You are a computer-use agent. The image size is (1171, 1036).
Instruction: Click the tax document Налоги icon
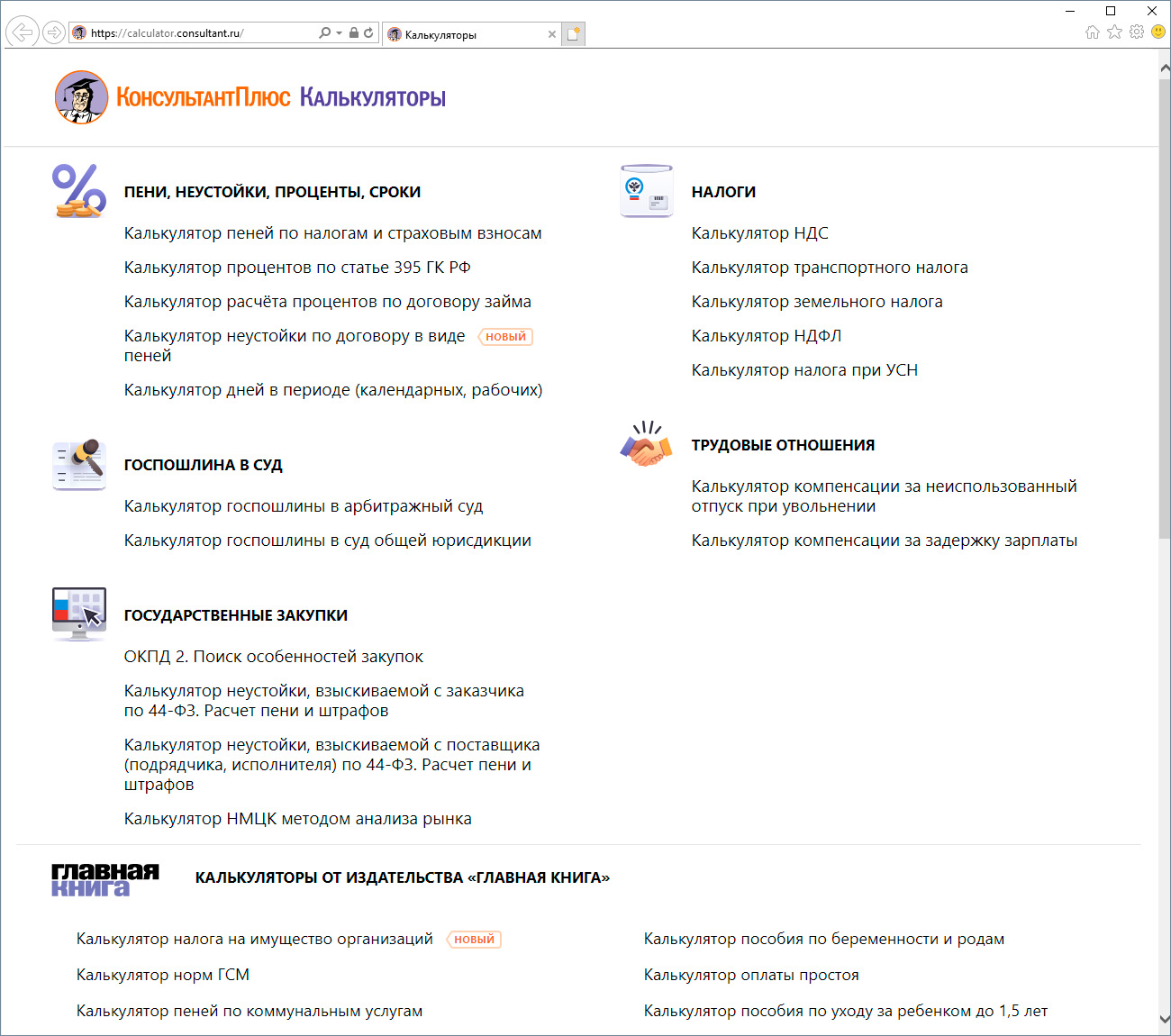647,191
